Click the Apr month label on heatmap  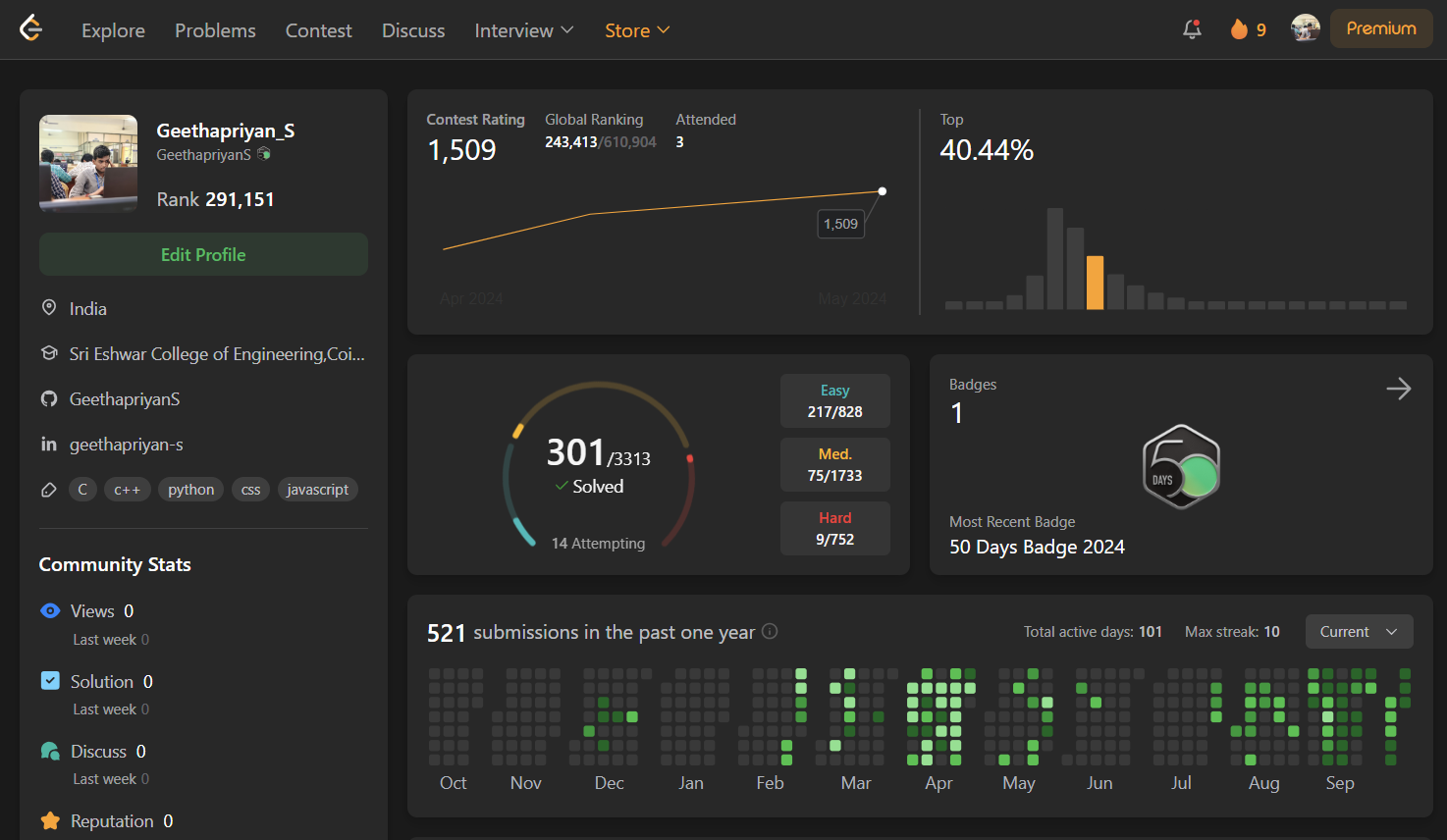tap(938, 782)
